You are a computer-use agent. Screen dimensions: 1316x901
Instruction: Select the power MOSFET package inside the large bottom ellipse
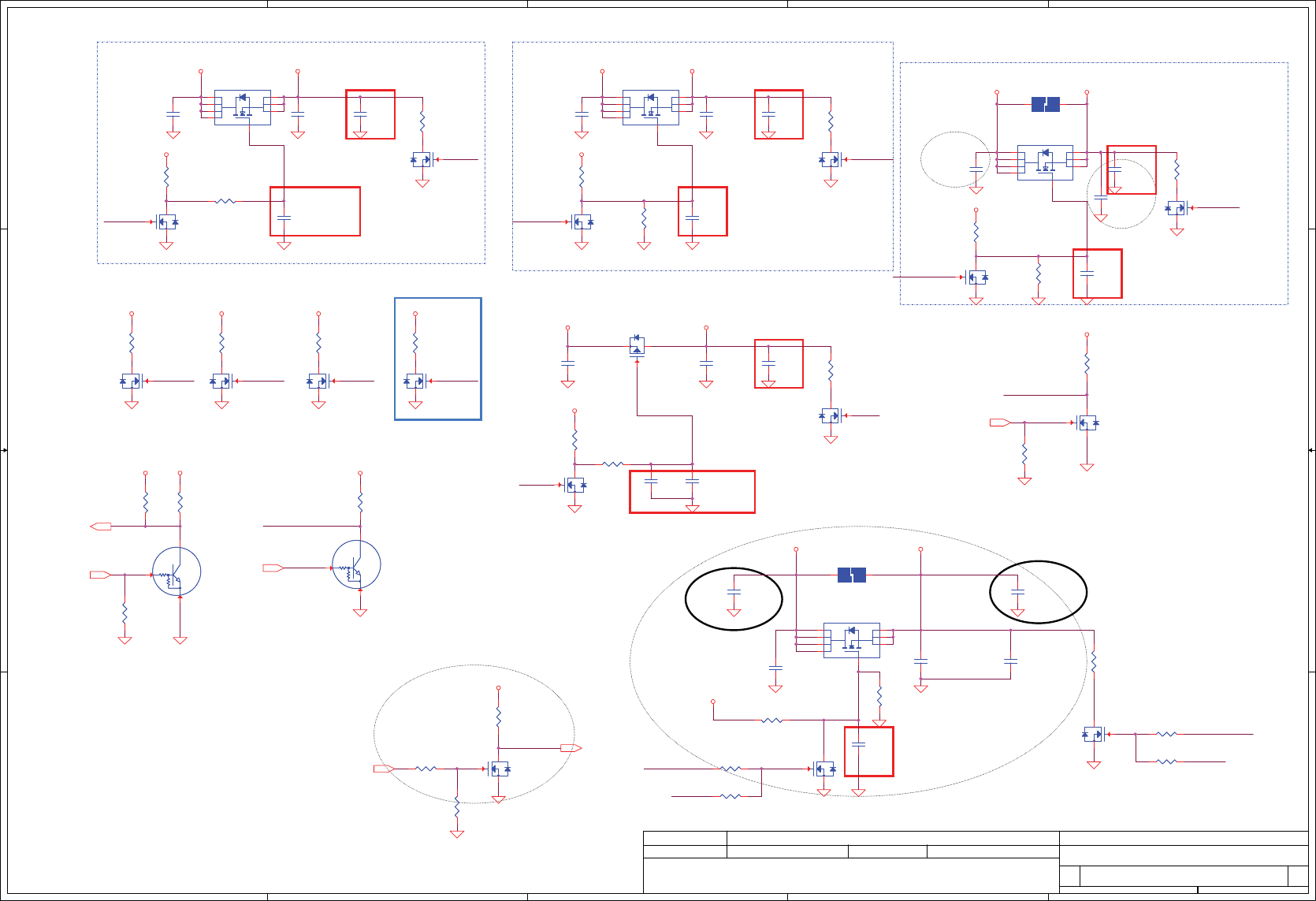coord(852,640)
